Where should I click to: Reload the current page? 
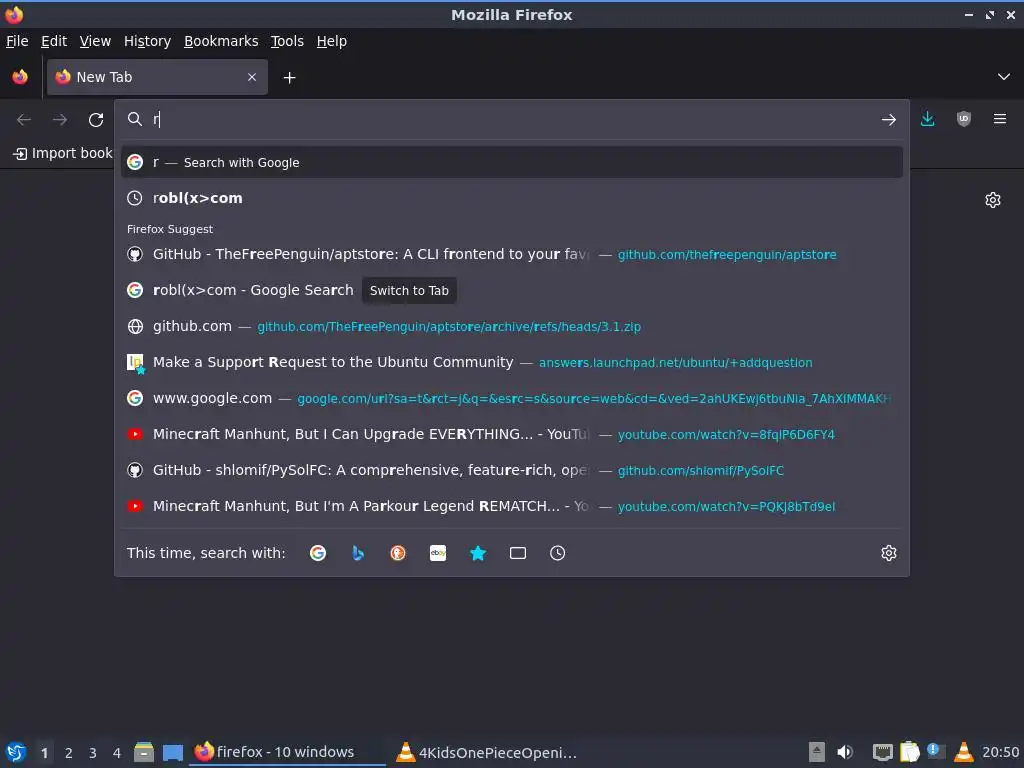[96, 120]
